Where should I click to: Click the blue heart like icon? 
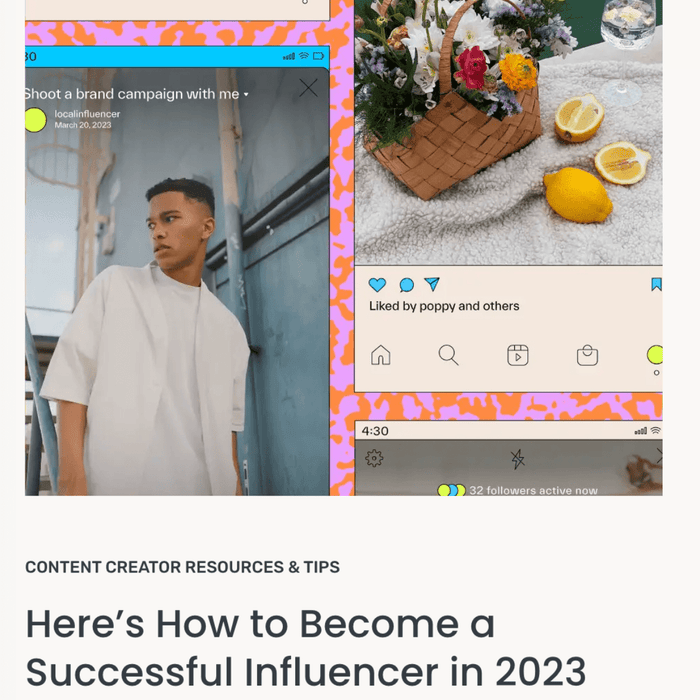pyautogui.click(x=377, y=285)
